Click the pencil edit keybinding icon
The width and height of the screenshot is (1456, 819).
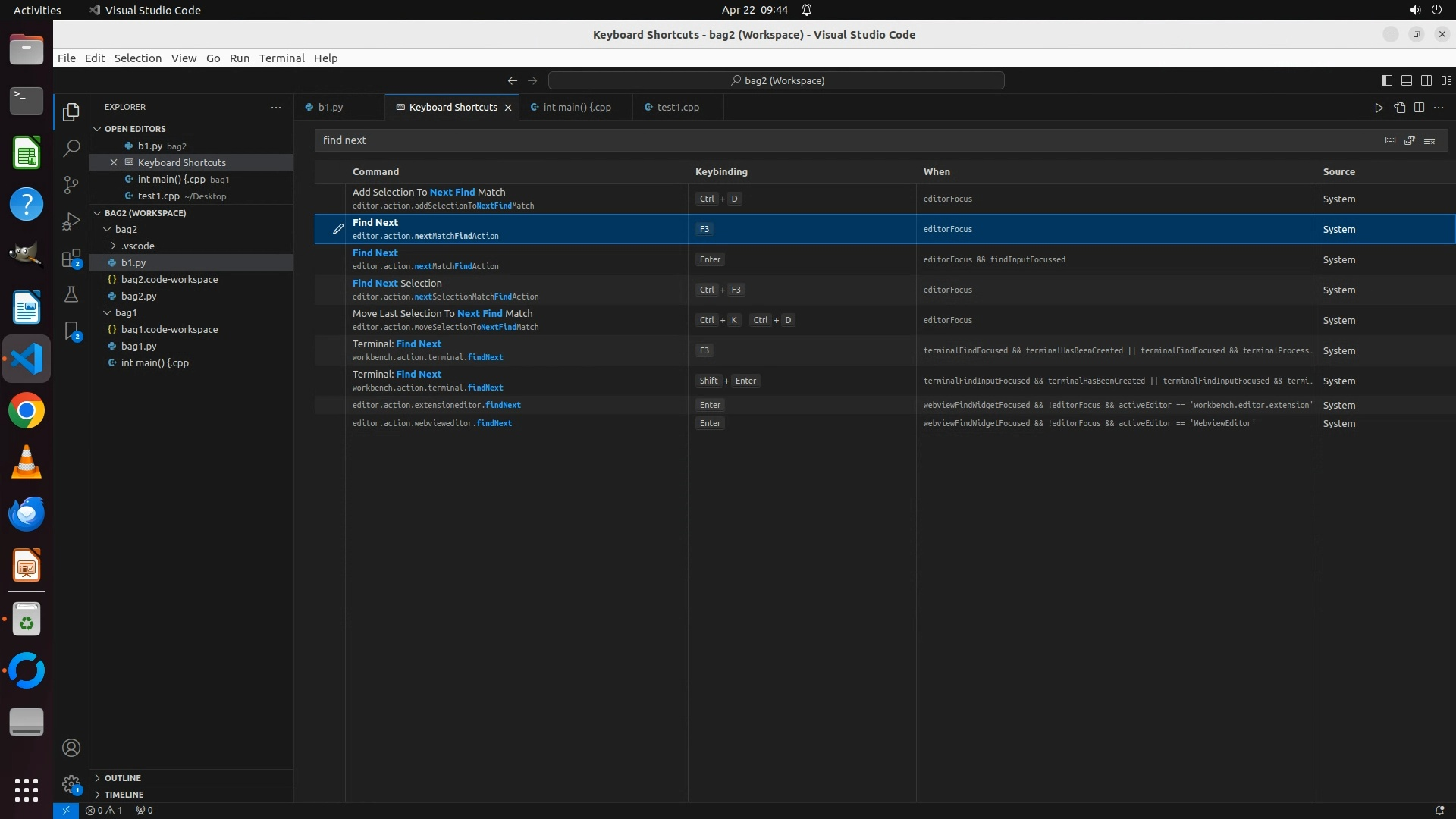(x=338, y=229)
